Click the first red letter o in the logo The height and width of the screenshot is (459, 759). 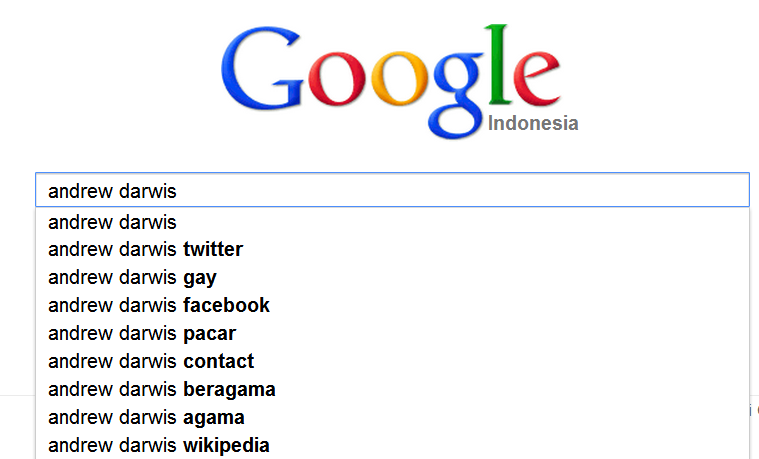coord(337,78)
